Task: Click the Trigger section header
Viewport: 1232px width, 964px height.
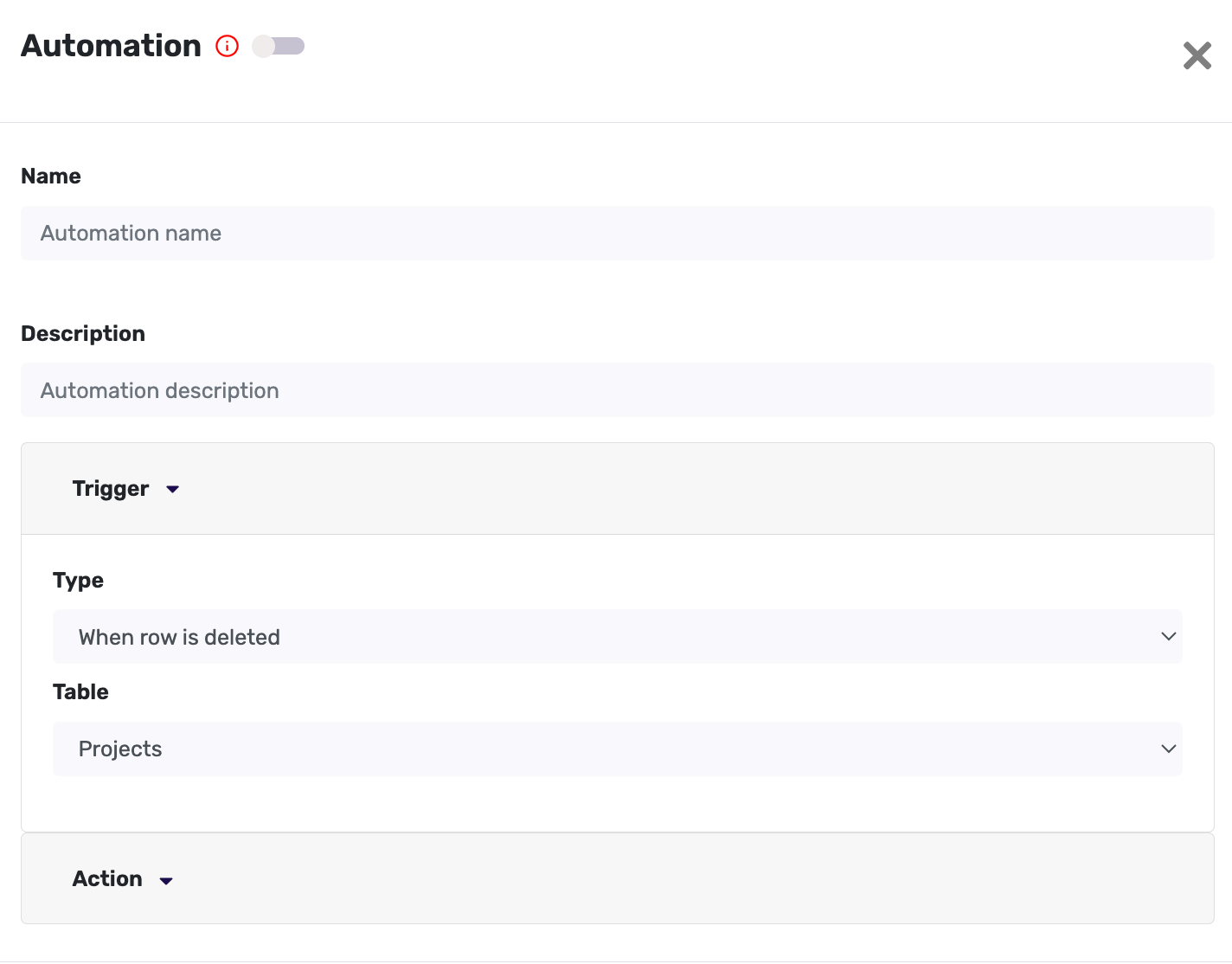Action: pyautogui.click(x=111, y=488)
